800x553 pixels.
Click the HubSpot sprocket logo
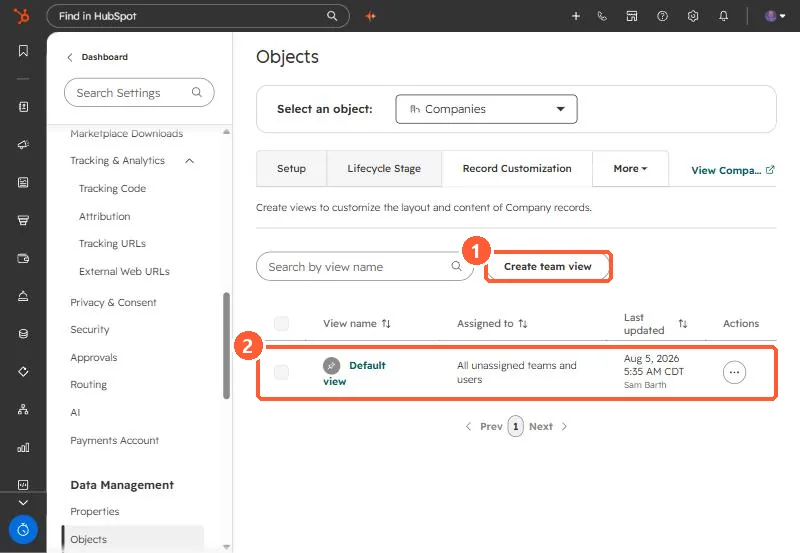(x=21, y=16)
